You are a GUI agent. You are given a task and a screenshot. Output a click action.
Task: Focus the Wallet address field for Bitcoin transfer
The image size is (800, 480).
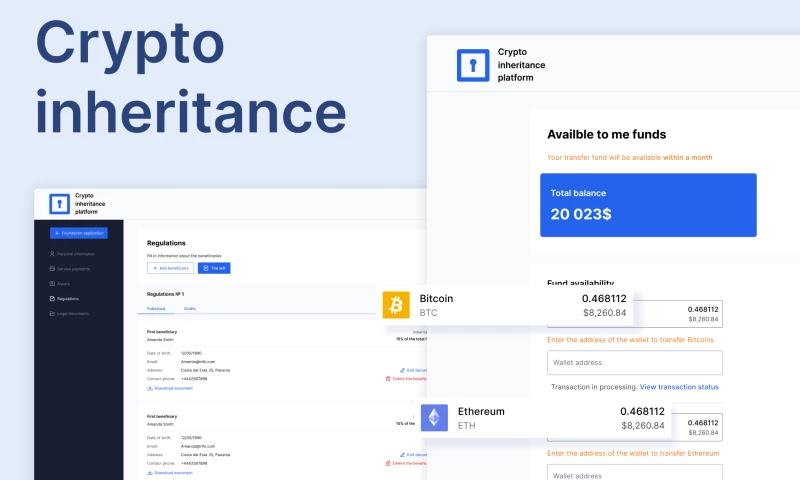point(634,363)
